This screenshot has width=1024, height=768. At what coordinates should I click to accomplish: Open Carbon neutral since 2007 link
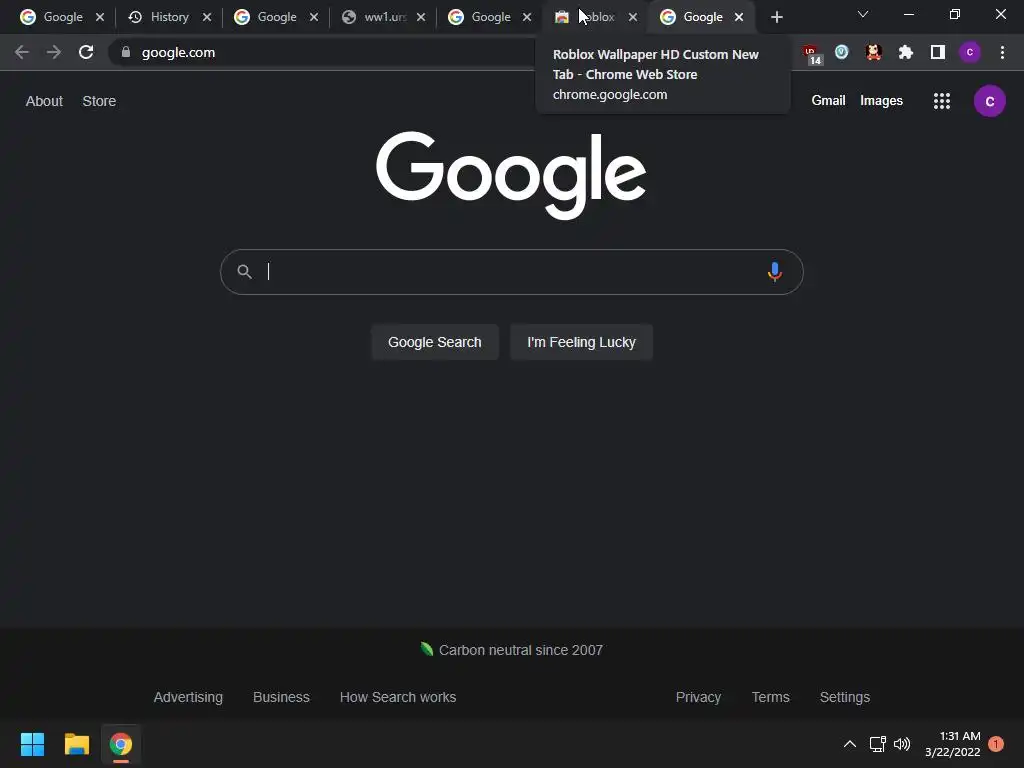[512, 650]
